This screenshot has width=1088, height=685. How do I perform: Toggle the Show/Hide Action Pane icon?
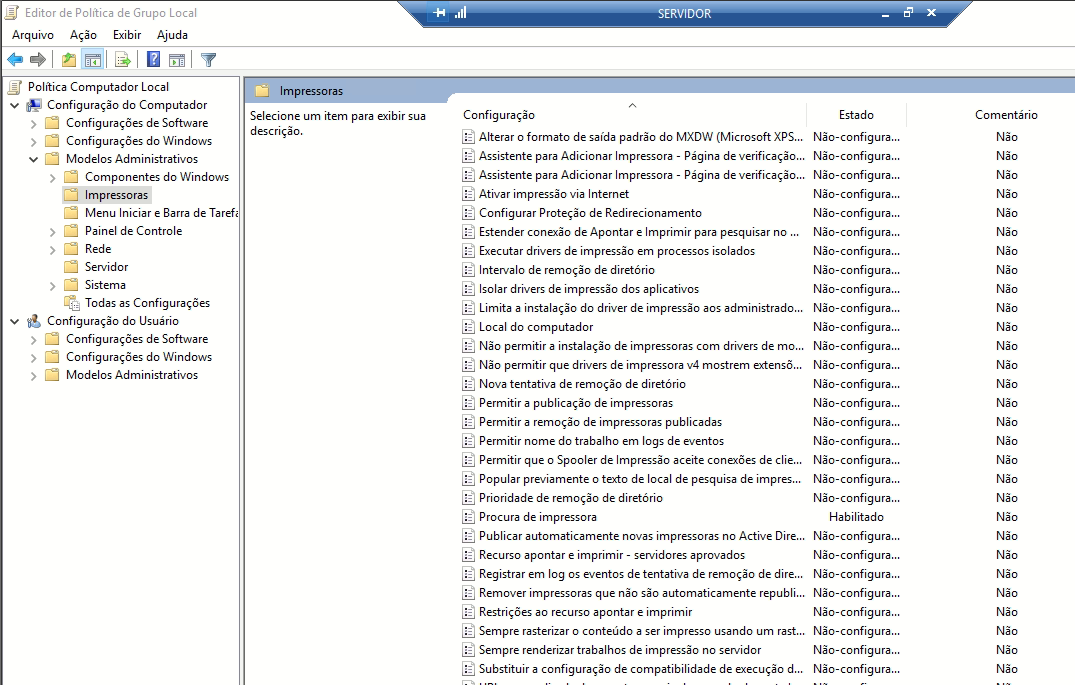[177, 60]
